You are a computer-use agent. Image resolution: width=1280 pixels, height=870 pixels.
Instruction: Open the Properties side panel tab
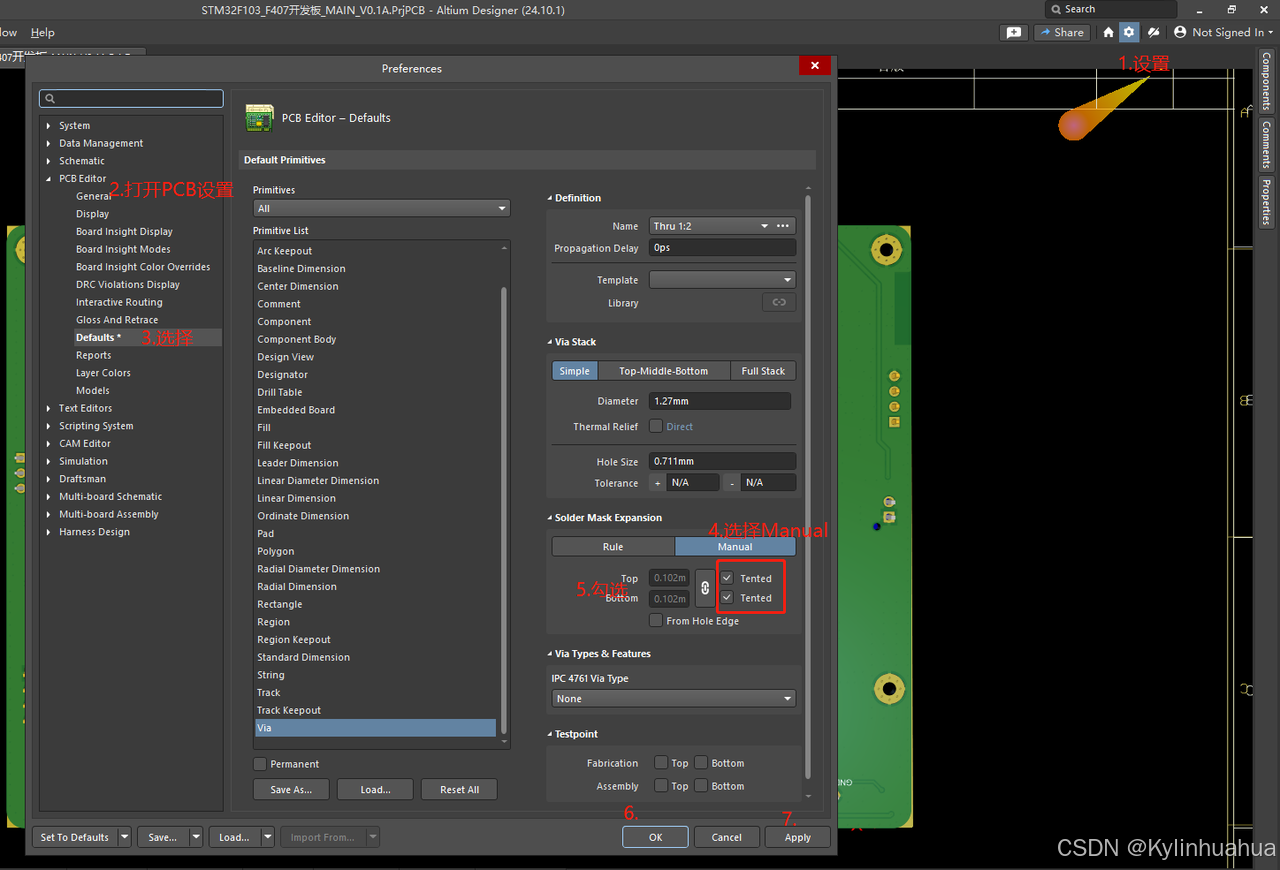[x=1265, y=202]
